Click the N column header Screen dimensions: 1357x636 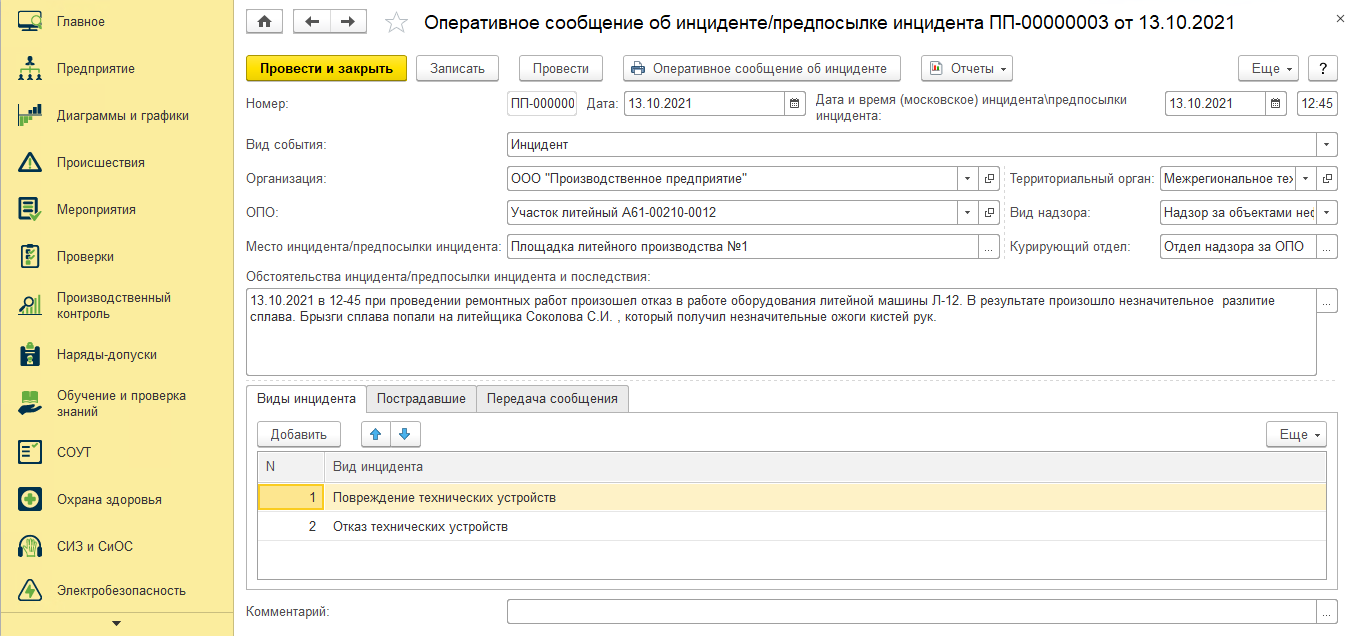[x=291, y=467]
